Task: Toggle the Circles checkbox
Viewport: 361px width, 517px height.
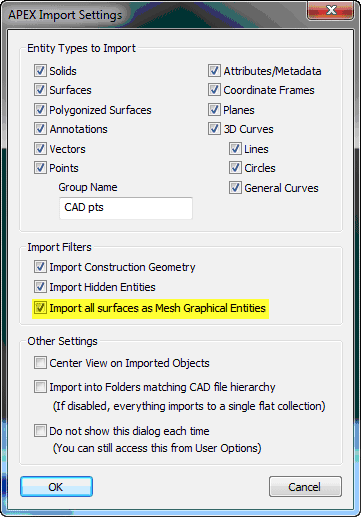Action: tap(235, 168)
